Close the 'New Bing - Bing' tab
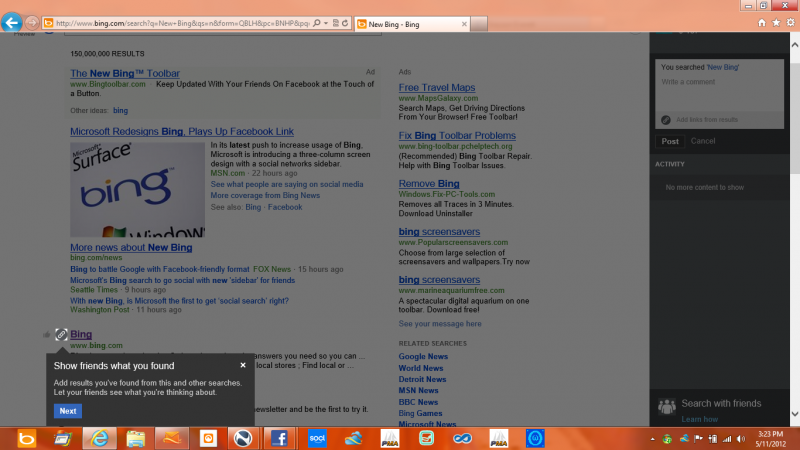Viewport: 800px width, 450px height. (464, 24)
